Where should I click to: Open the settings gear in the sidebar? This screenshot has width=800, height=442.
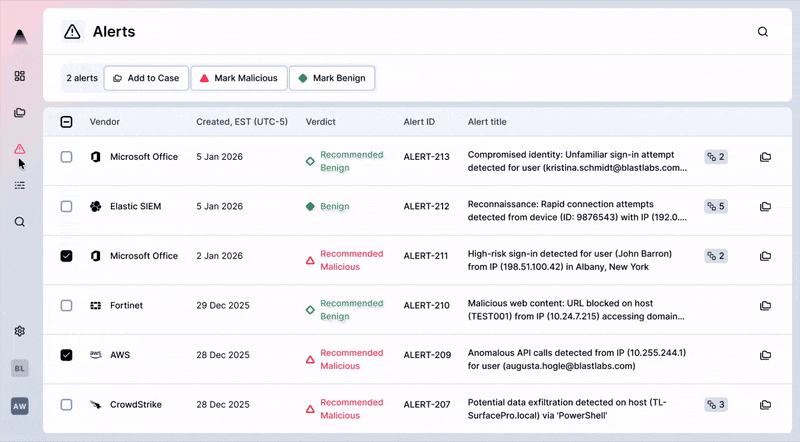point(20,331)
